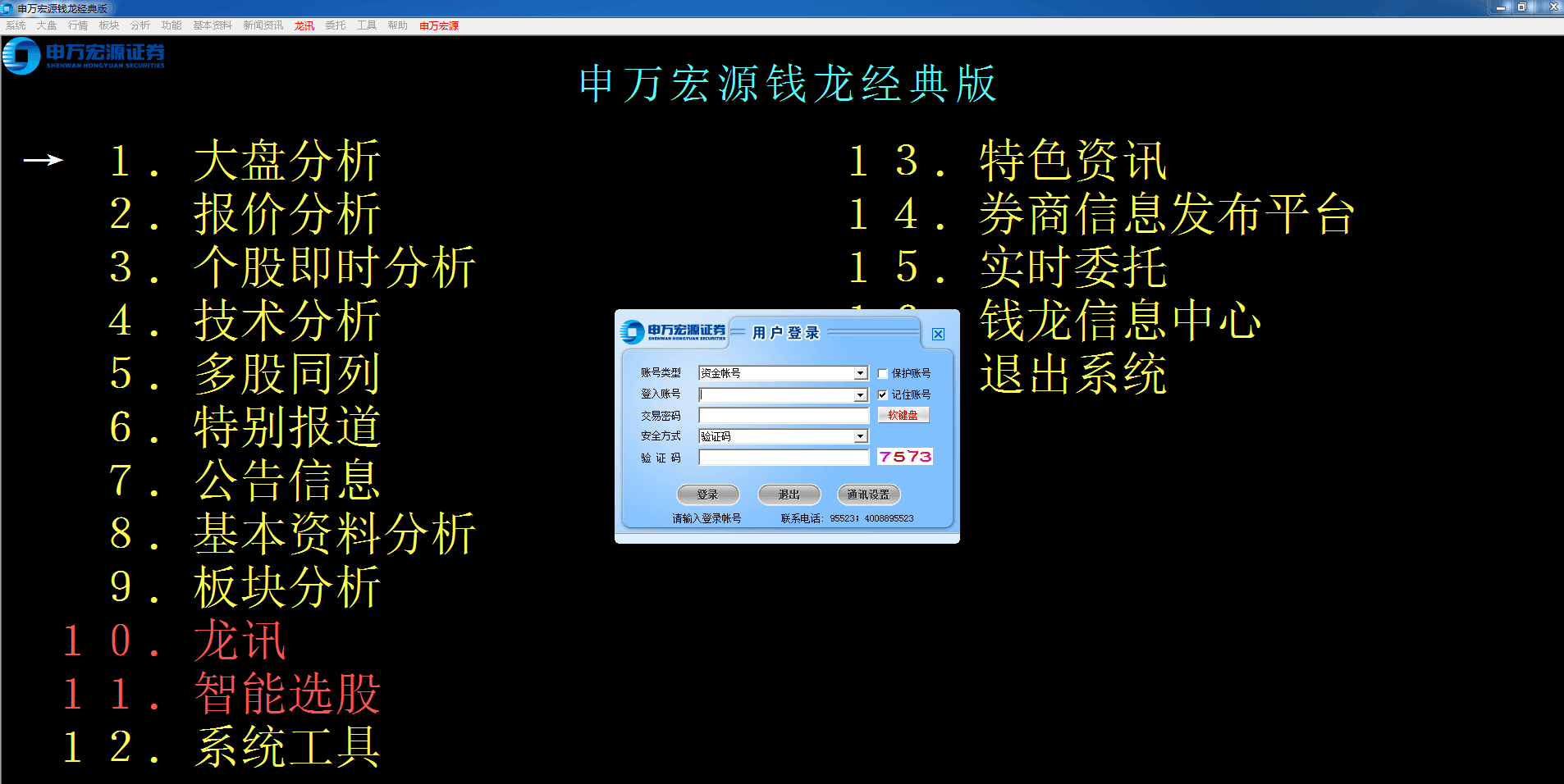This screenshot has width=1564, height=784.
Task: Close the 用户登录 dialog
Action: coord(938,334)
